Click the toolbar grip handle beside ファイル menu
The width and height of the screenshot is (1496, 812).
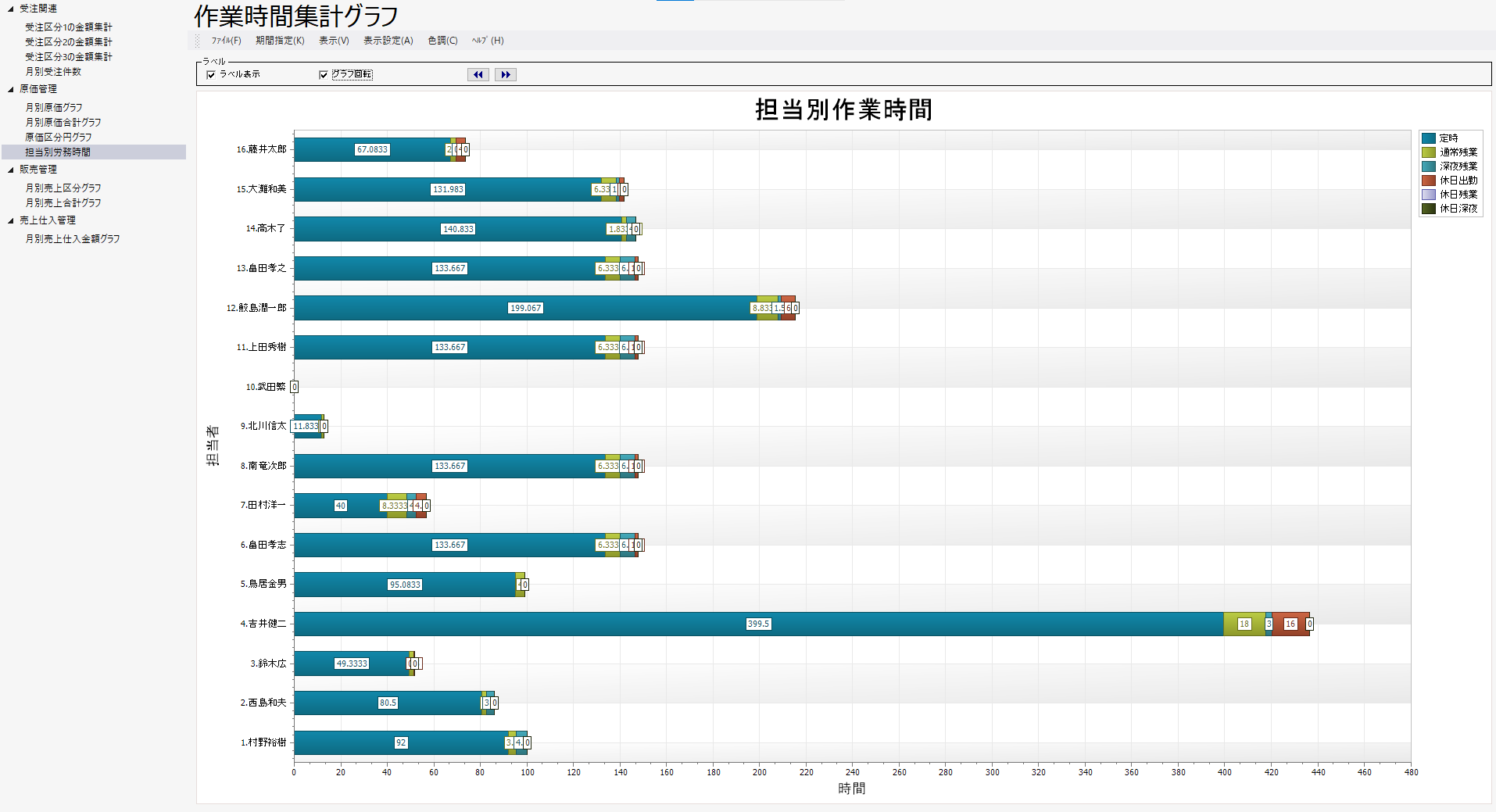[198, 41]
